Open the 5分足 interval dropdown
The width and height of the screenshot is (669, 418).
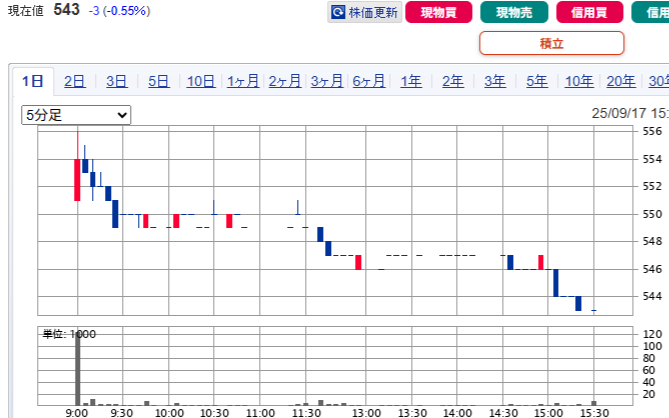(x=76, y=115)
